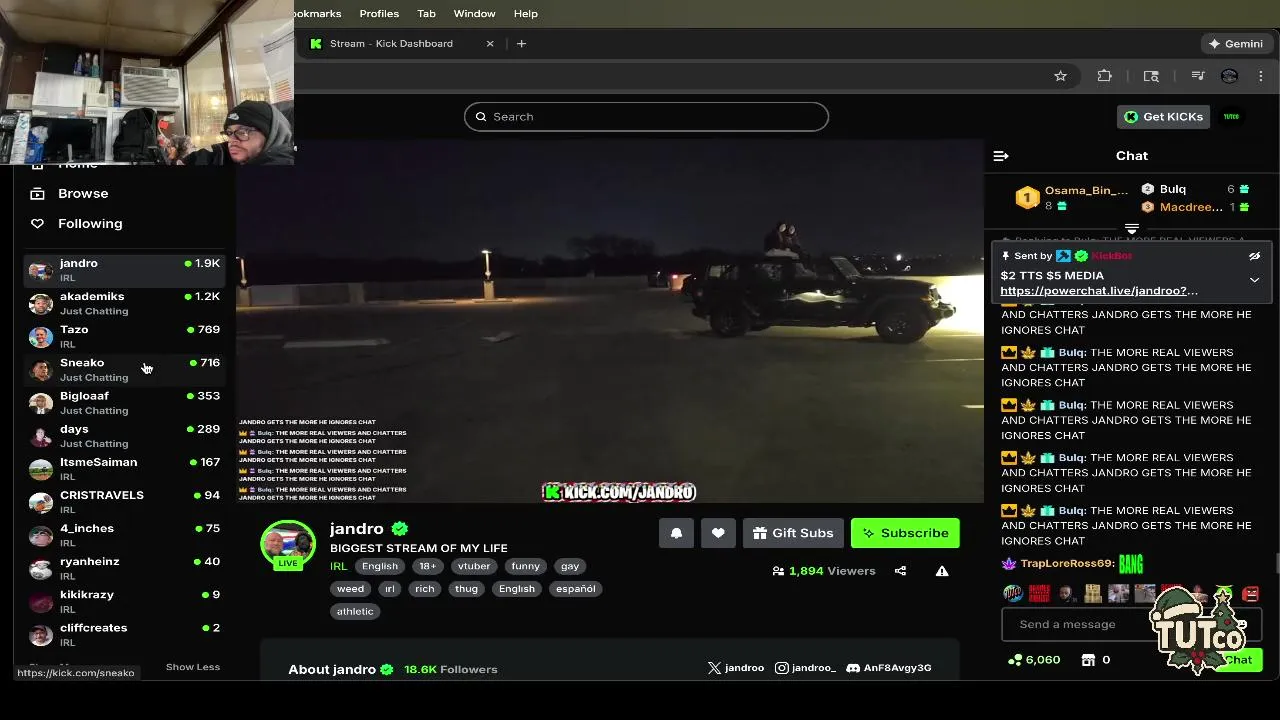
Task: Click the Browse sidebar icon
Action: coord(37,193)
